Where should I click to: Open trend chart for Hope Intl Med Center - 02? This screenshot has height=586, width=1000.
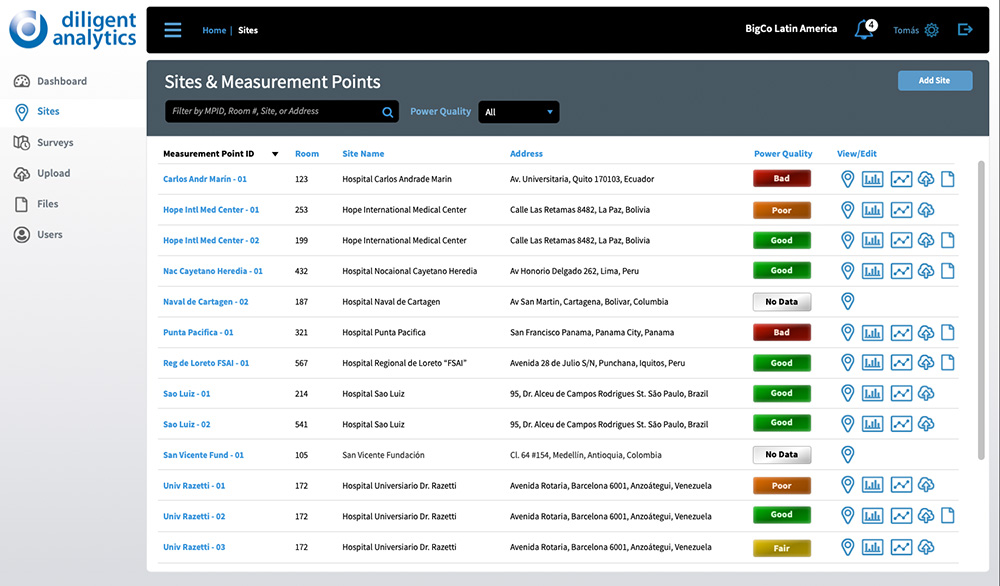pos(901,240)
